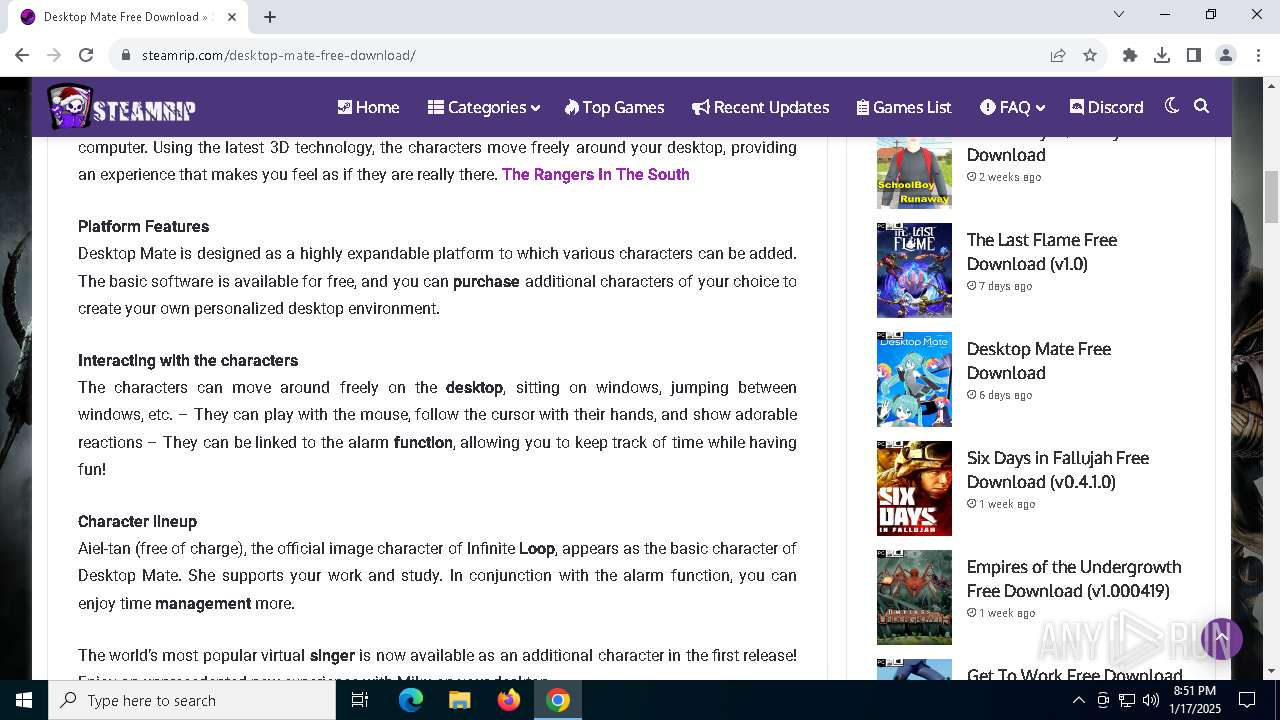Image resolution: width=1280 pixels, height=720 pixels.
Task: Toggle dark mode moon icon
Action: [x=1172, y=106]
